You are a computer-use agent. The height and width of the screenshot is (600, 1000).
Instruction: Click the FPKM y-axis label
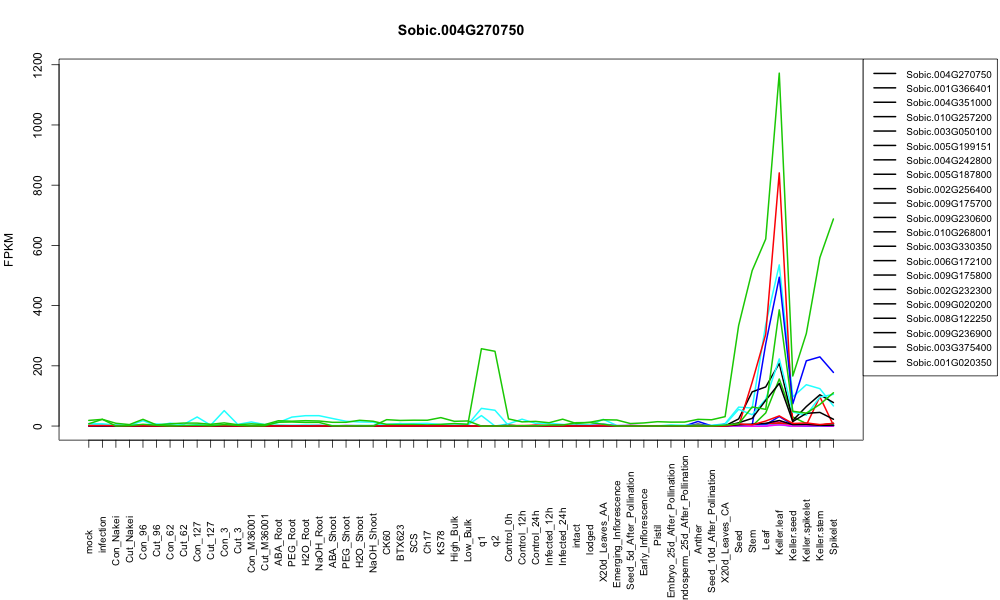tap(9, 250)
